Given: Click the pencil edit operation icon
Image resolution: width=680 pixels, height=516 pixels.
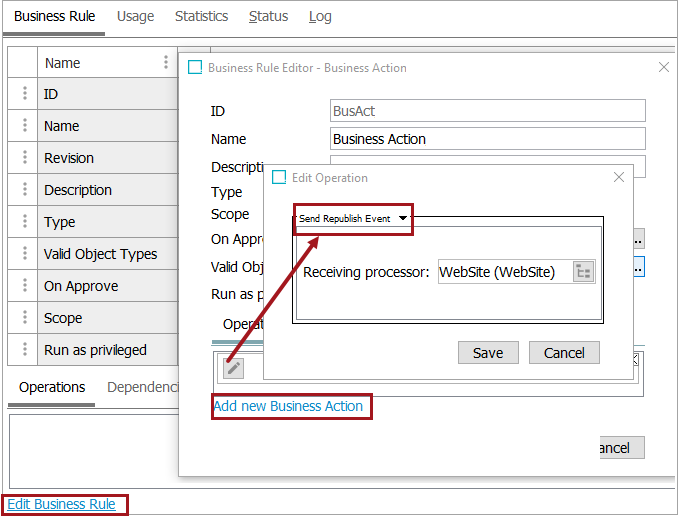Looking at the screenshot, I should (233, 368).
